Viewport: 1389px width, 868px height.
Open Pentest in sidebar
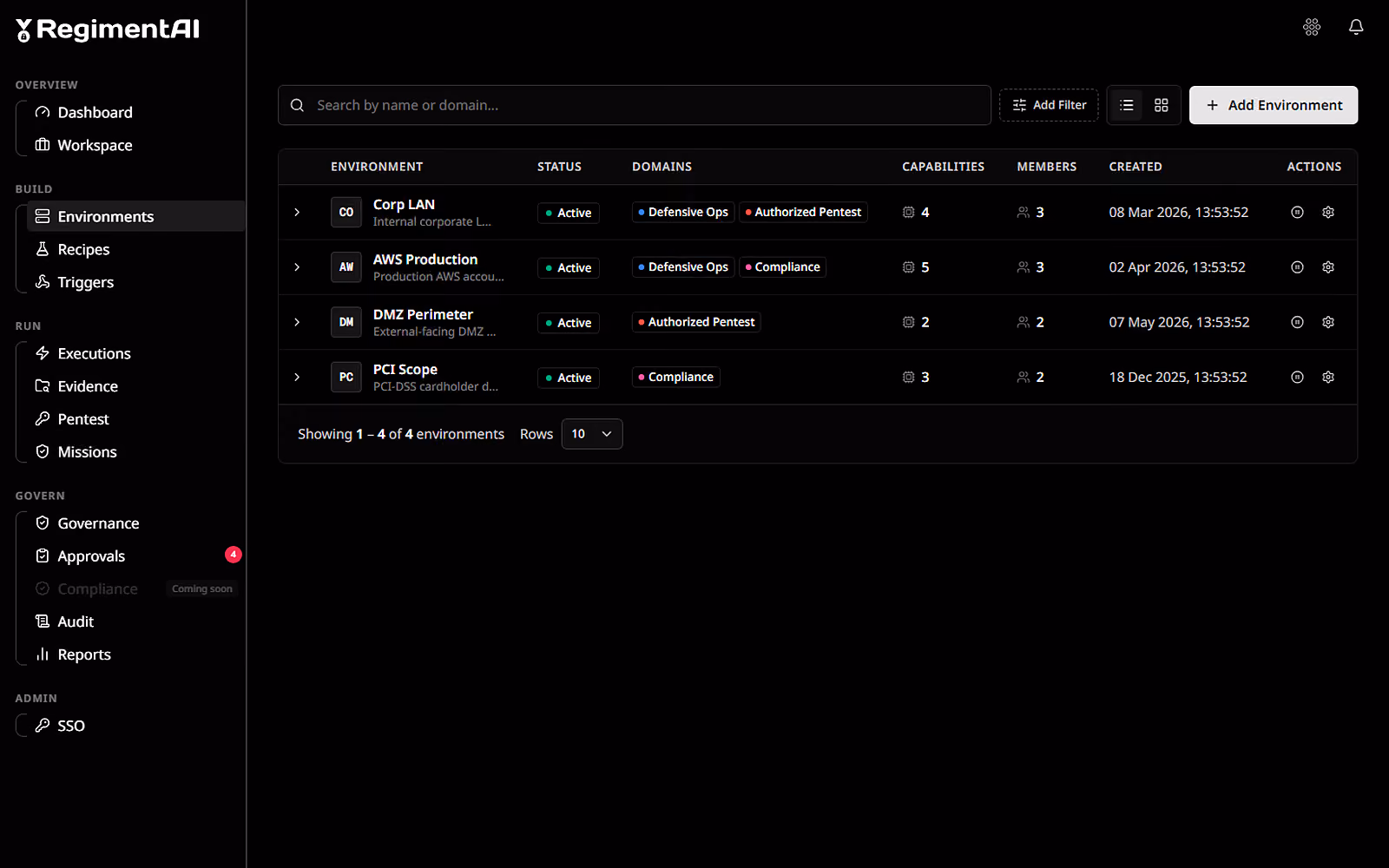pyautogui.click(x=136, y=419)
